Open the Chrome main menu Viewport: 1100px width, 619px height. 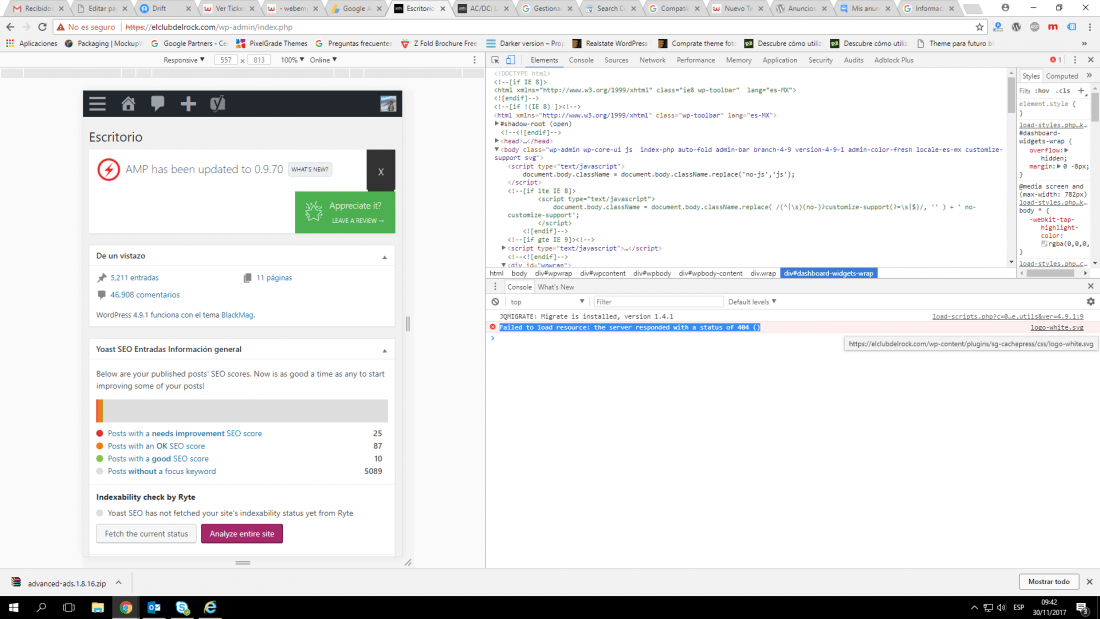(1089, 27)
